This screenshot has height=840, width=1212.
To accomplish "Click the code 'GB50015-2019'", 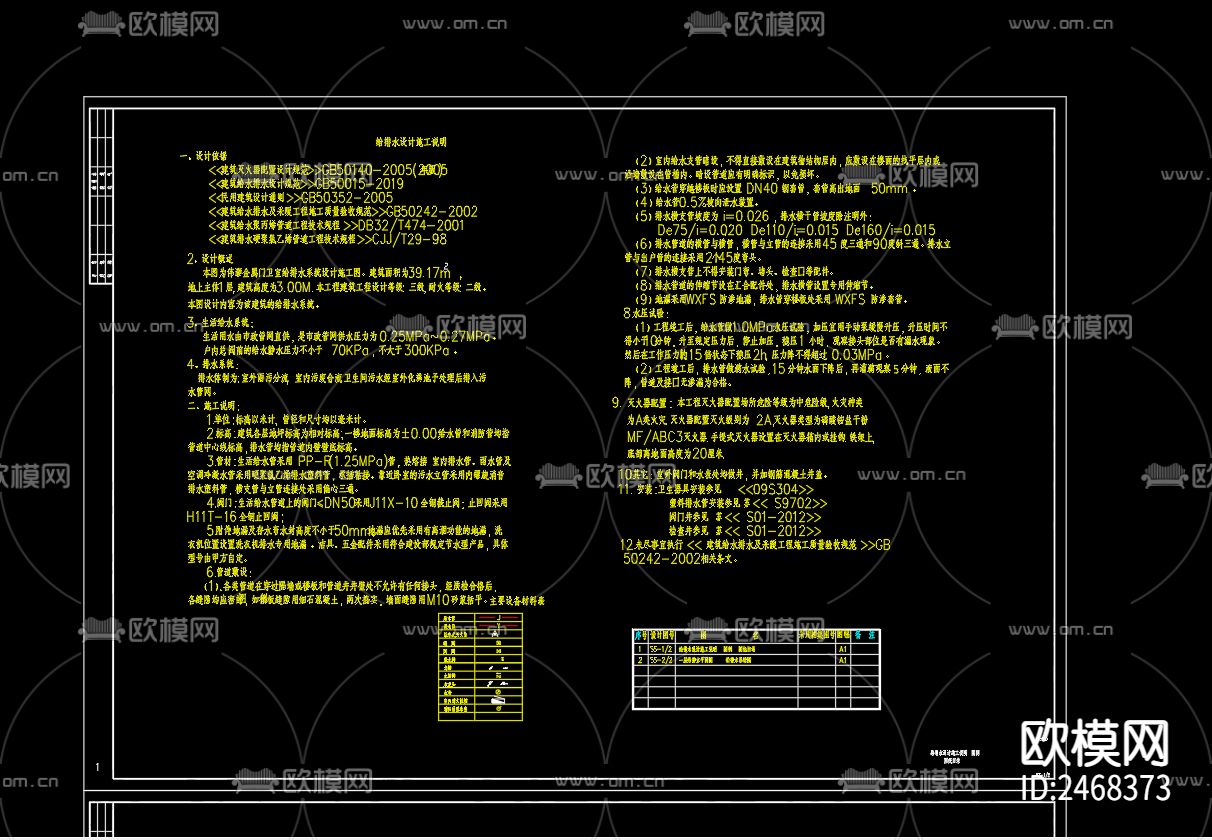I will (359, 184).
